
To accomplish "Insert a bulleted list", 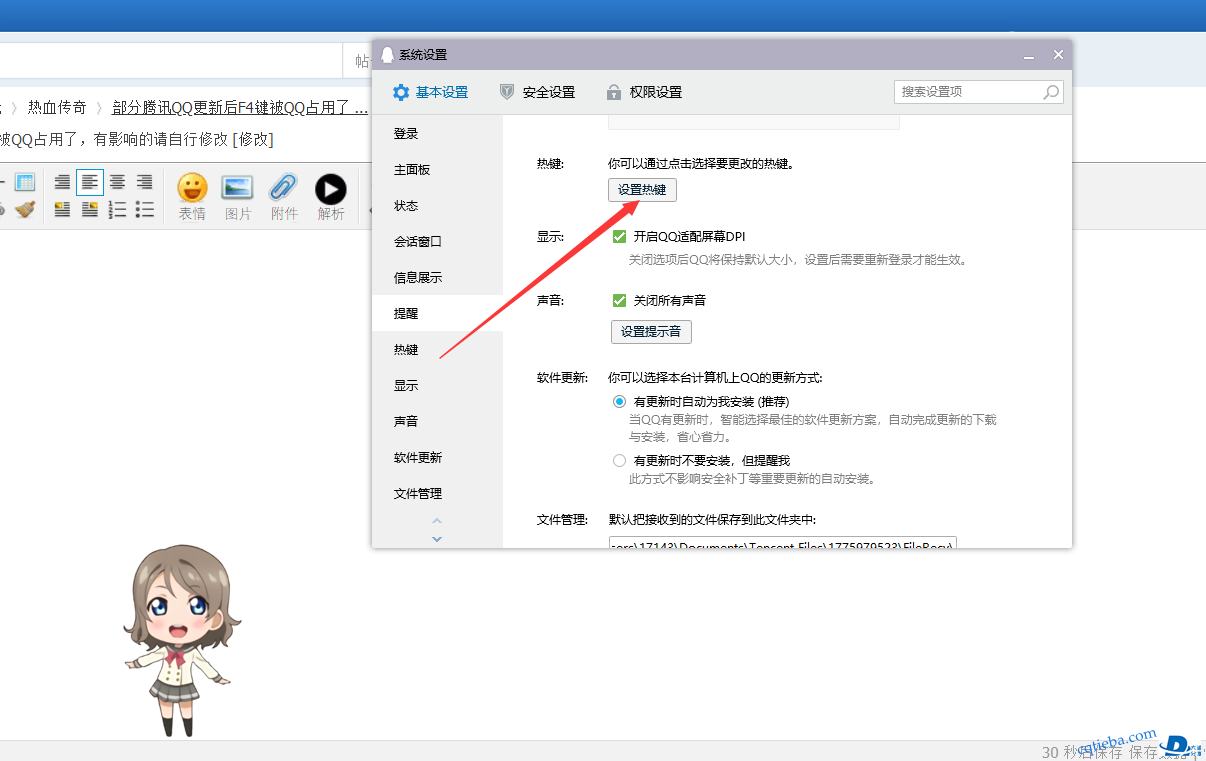I will click(145, 209).
